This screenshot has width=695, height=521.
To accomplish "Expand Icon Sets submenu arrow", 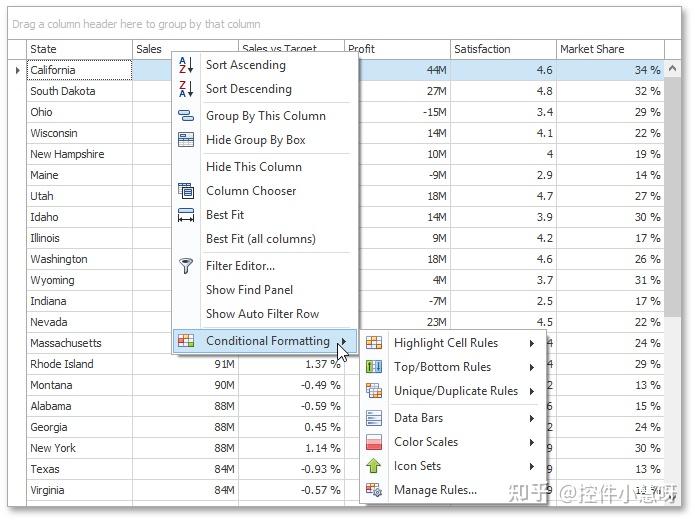I will click(x=531, y=466).
